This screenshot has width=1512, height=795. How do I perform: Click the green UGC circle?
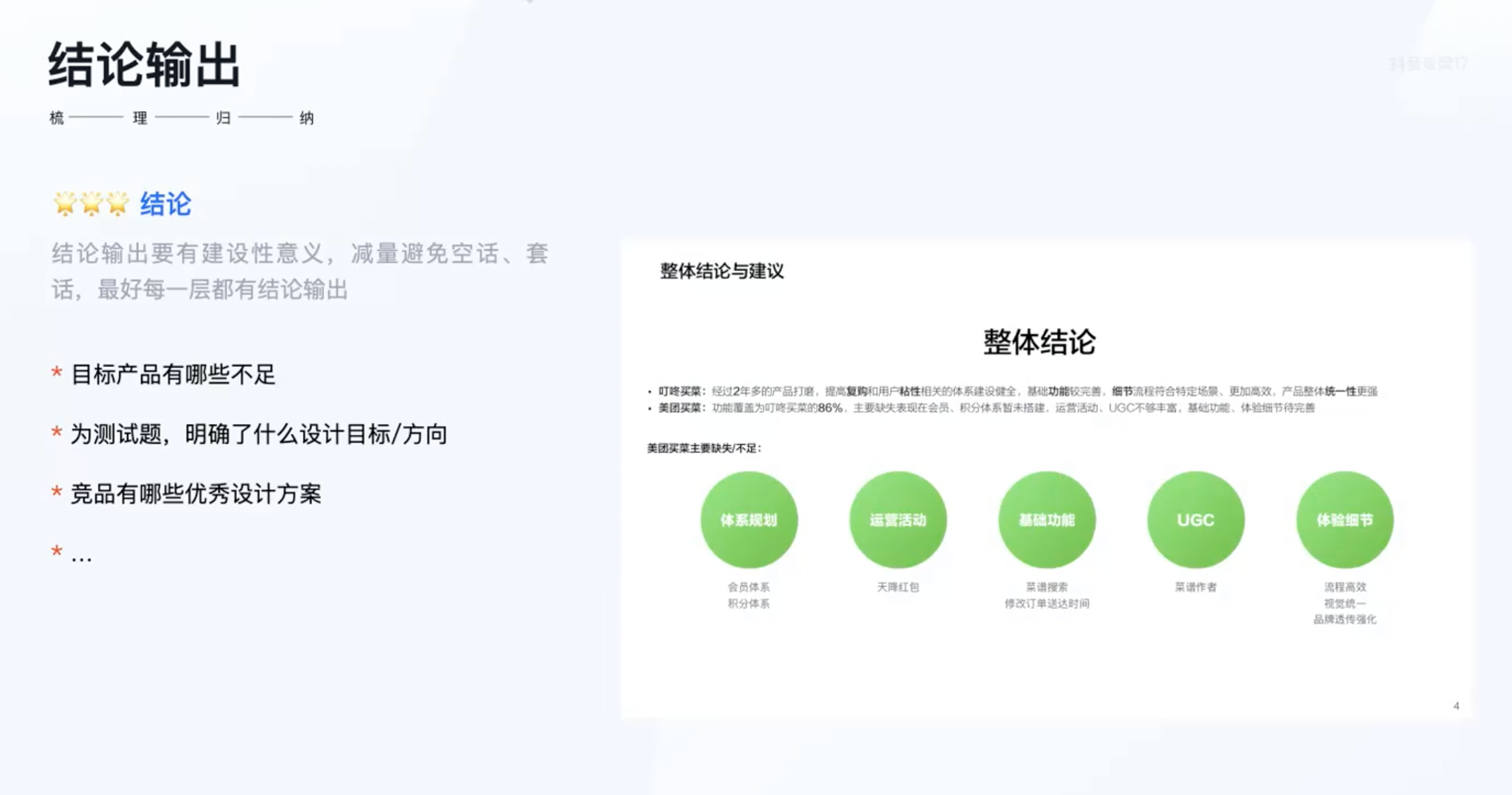tap(1195, 520)
